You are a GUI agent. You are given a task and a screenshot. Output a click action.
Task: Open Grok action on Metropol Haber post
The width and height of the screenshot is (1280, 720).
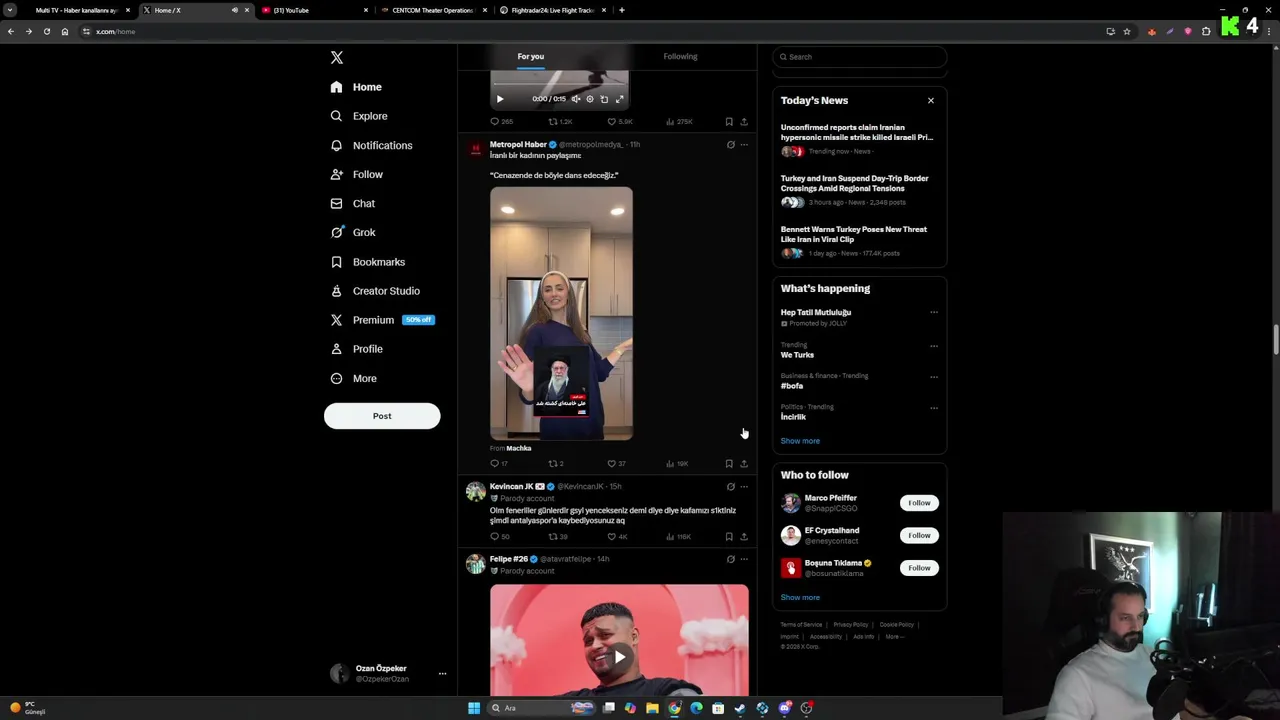coord(730,145)
